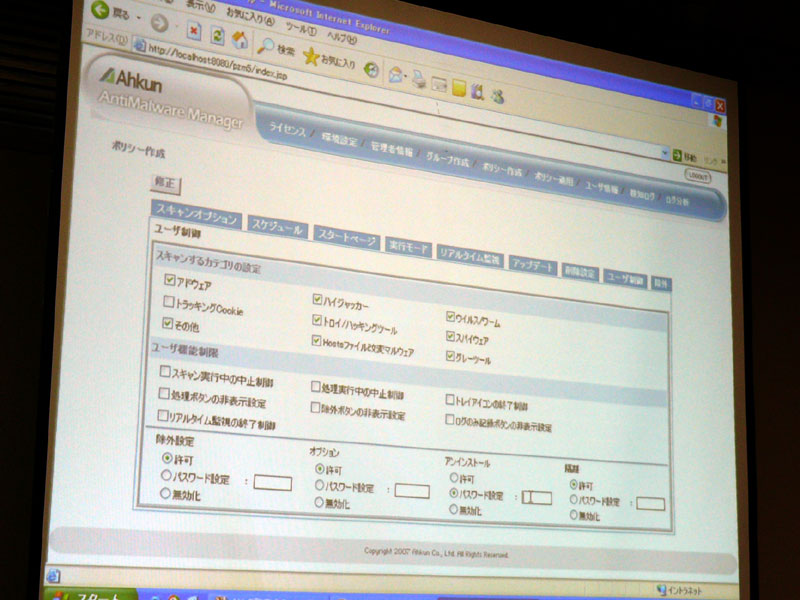Switch to the 実行モード tab

(x=408, y=247)
